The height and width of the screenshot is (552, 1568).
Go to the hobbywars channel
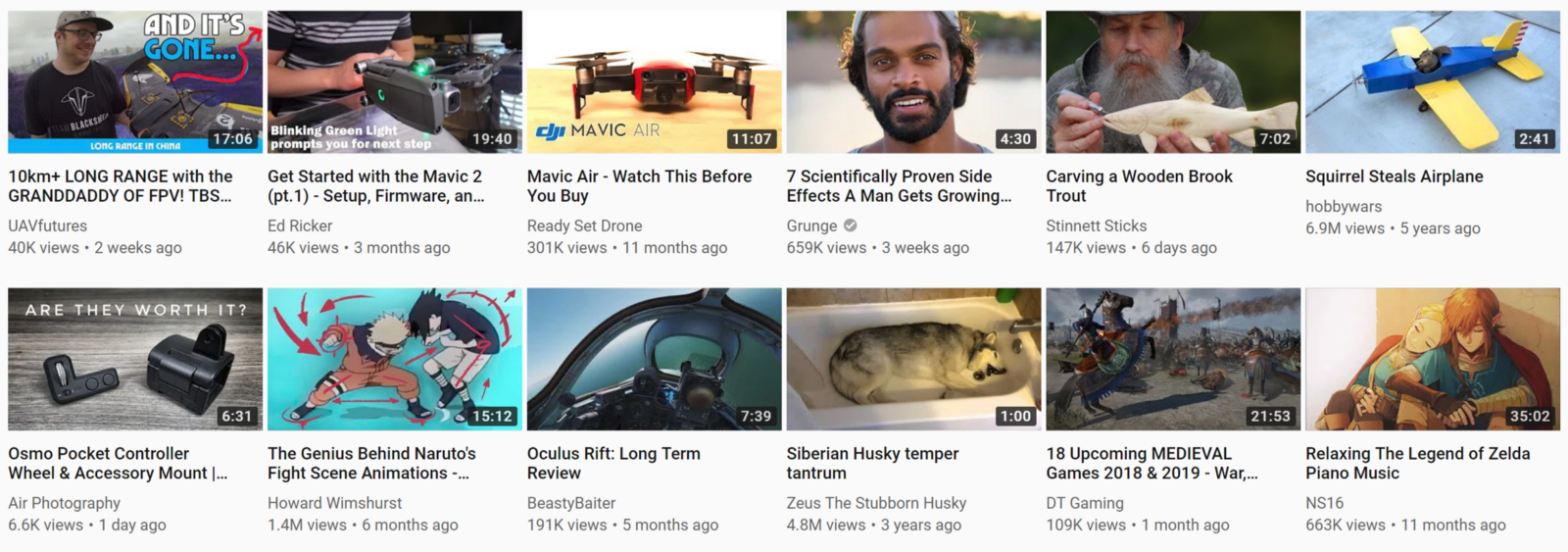click(x=1344, y=206)
